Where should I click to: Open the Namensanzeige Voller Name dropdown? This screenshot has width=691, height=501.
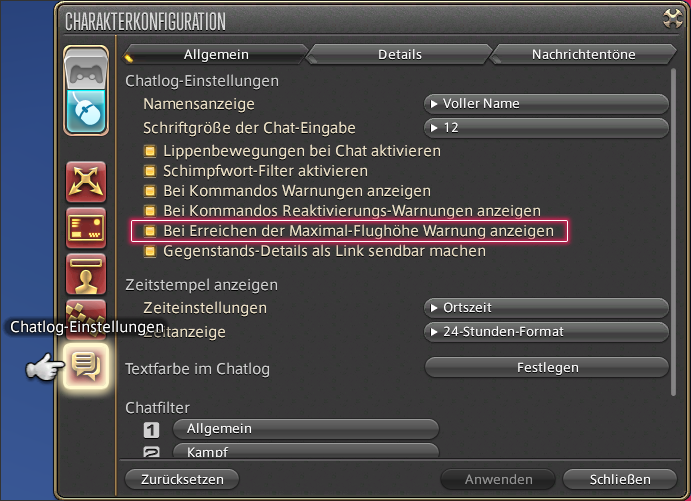pos(546,104)
